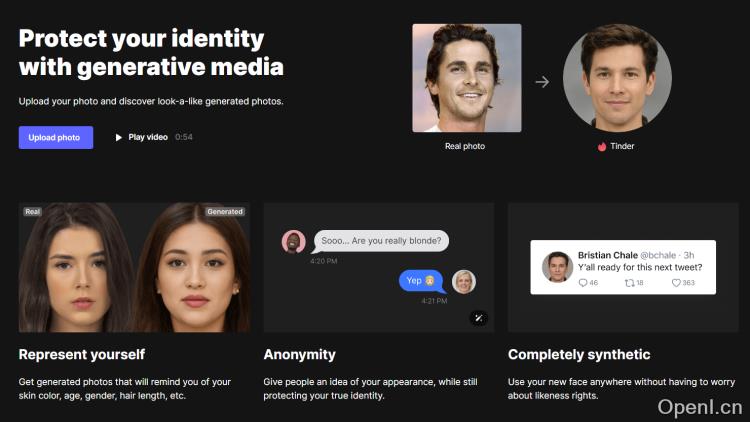Click the pink chat sender avatar
This screenshot has width=750, height=422.
click(x=293, y=241)
